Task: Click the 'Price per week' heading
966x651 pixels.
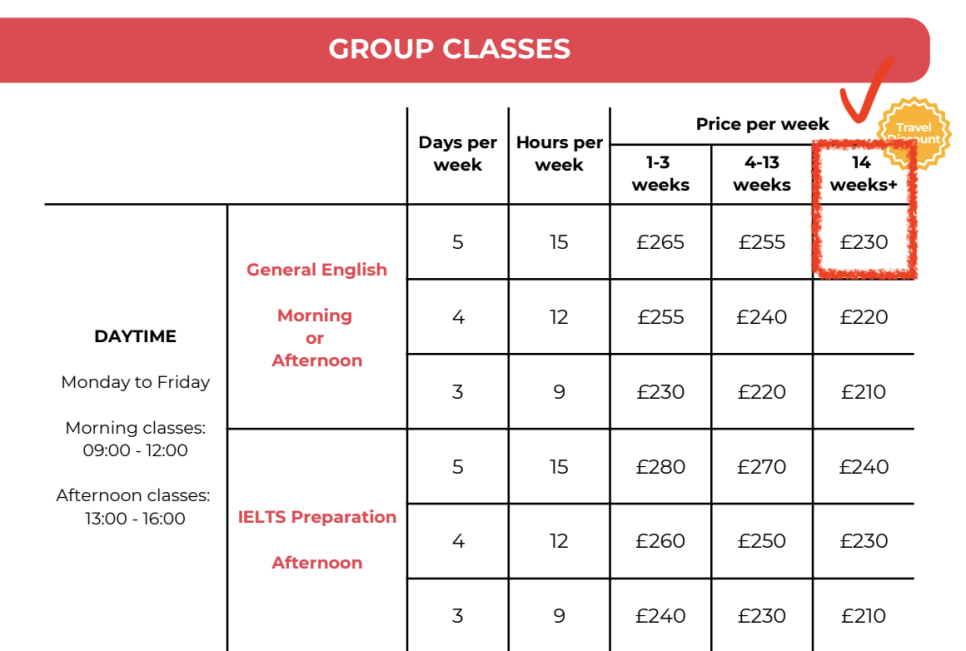Action: (x=762, y=124)
